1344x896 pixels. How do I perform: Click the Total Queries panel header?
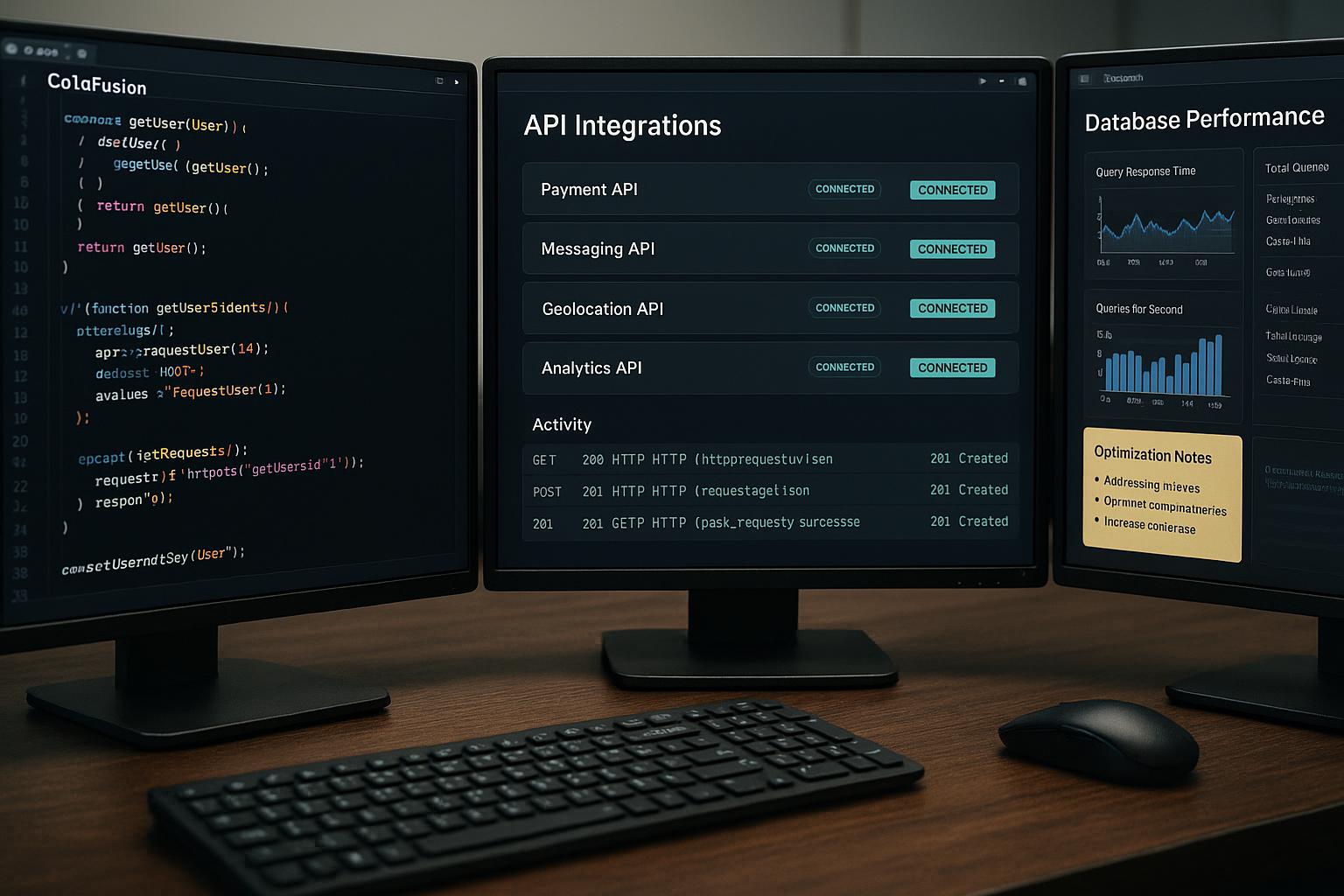[x=1297, y=167]
